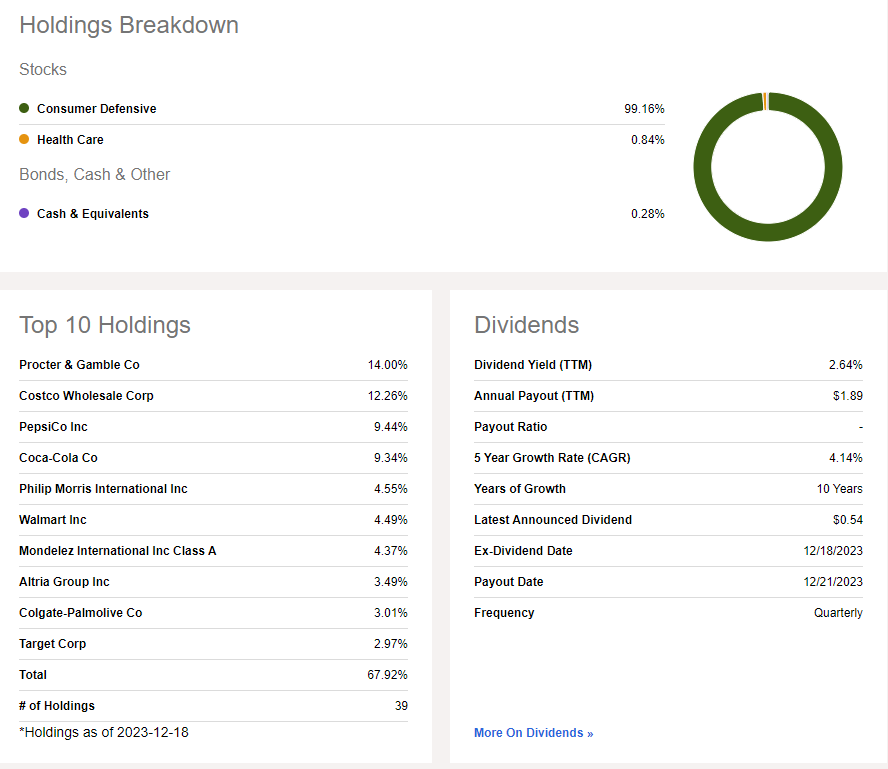The image size is (888, 769).
Task: Open Altria Group Inc holding
Action: pos(64,582)
